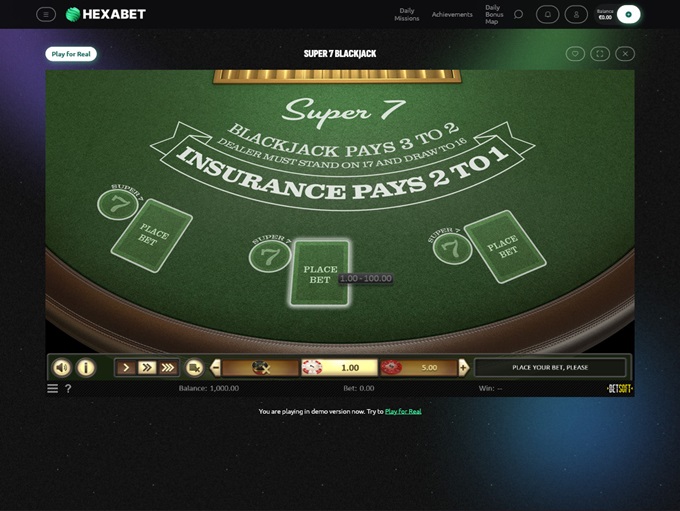Open the game info button
This screenshot has height=511, width=680.
pyautogui.click(x=86, y=367)
